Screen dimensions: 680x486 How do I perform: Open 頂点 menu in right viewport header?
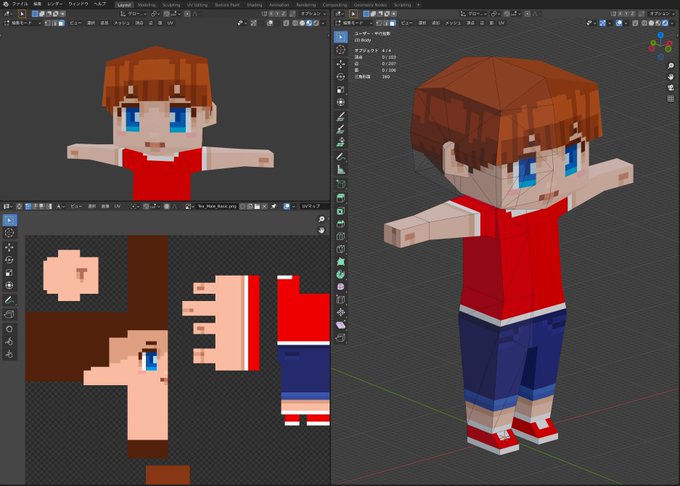[470, 23]
